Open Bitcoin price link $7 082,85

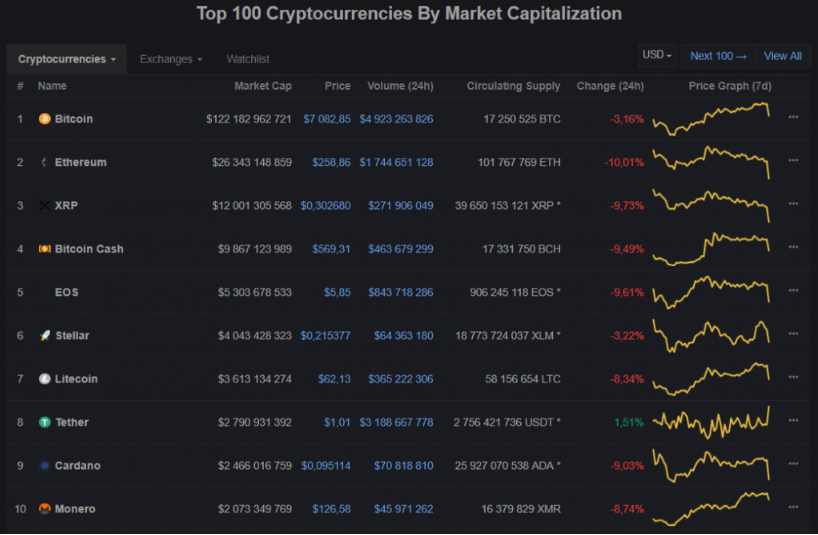click(327, 119)
